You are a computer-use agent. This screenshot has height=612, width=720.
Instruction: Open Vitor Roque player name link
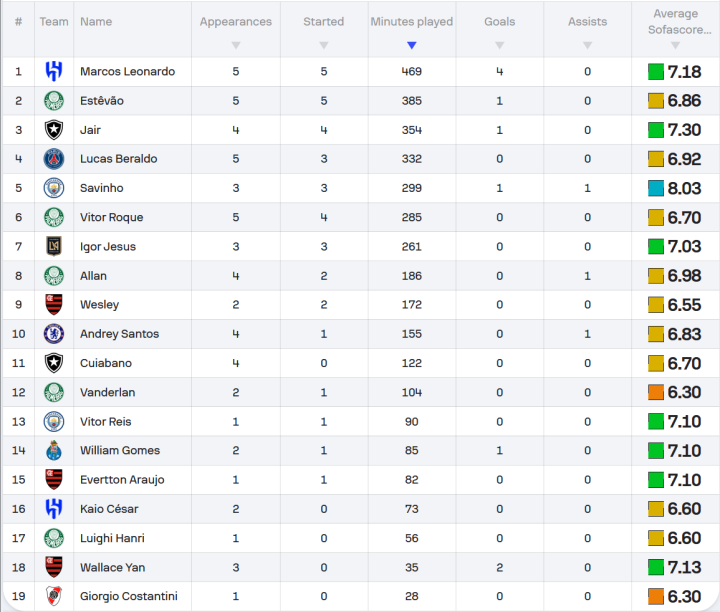coord(111,218)
